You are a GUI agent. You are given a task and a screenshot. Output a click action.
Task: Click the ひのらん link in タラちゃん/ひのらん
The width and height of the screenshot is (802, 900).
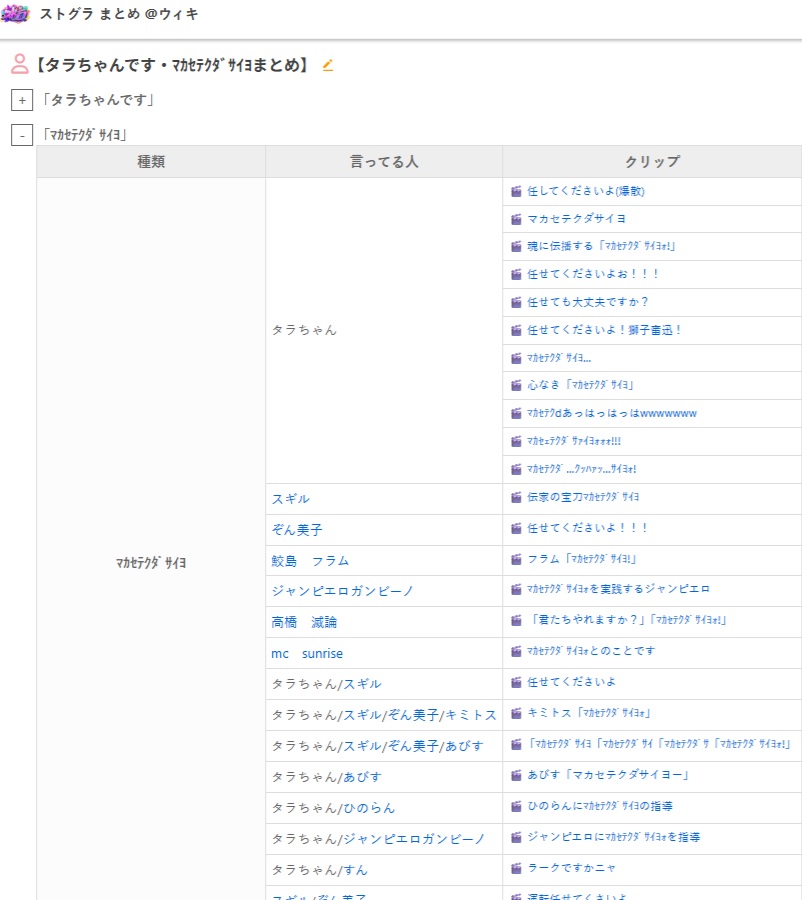(369, 808)
